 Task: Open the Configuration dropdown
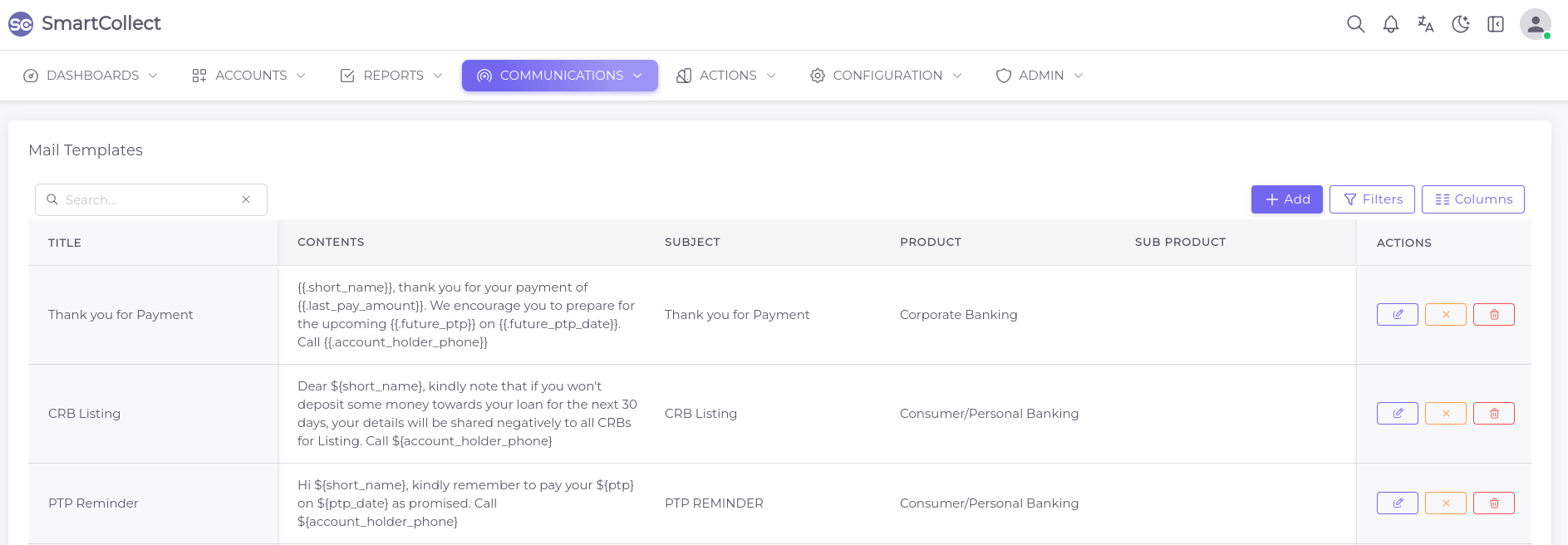[886, 76]
